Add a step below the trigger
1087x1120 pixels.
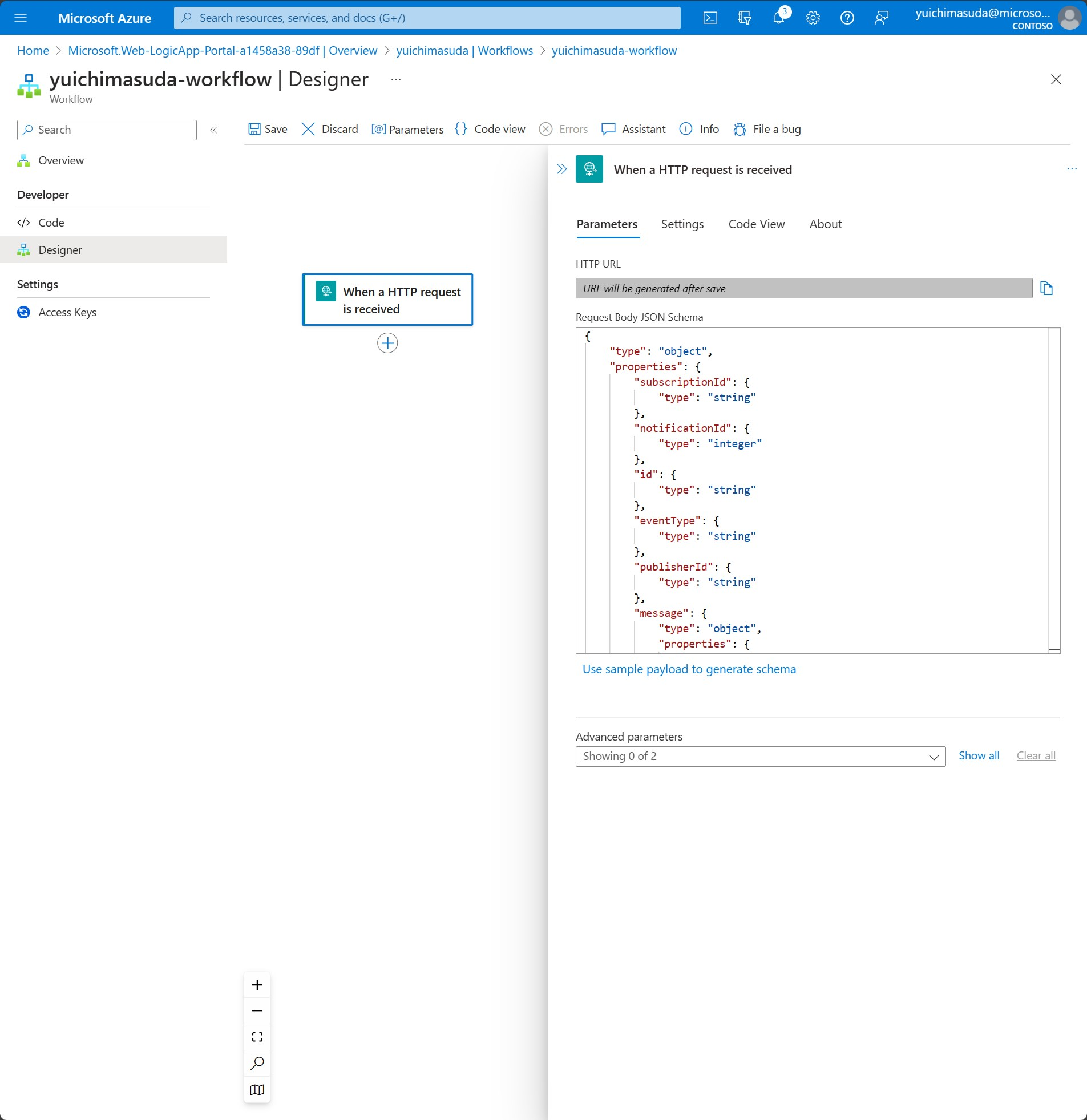387,343
